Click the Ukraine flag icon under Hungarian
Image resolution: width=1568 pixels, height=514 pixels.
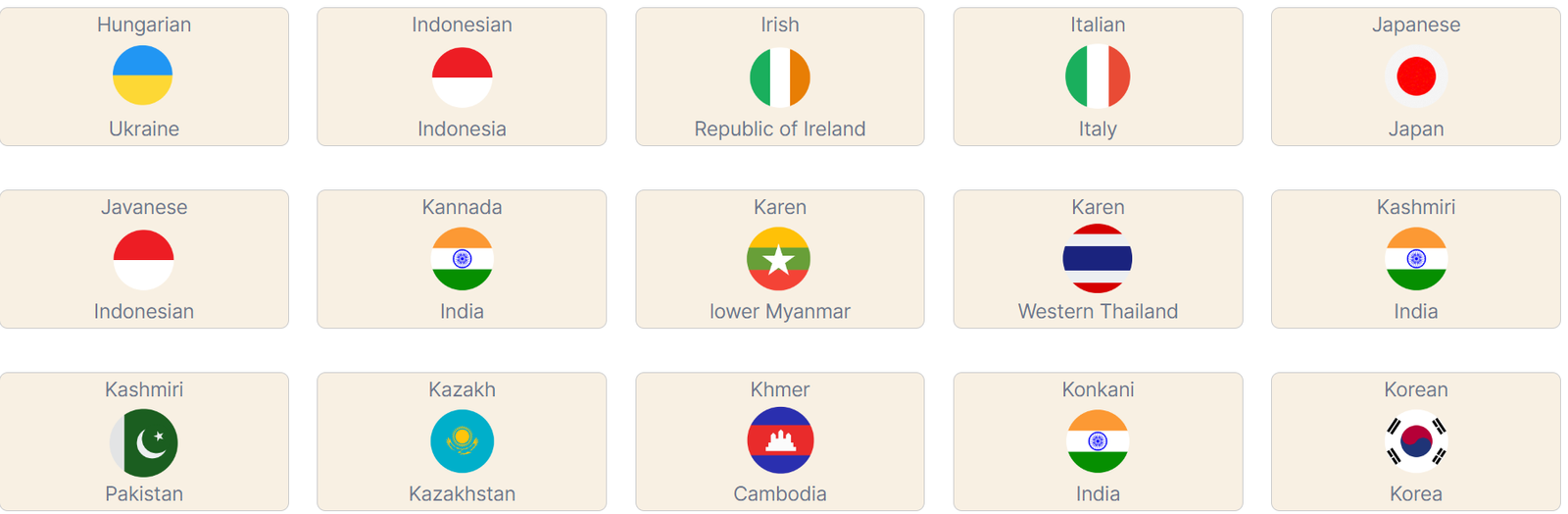pyautogui.click(x=143, y=77)
